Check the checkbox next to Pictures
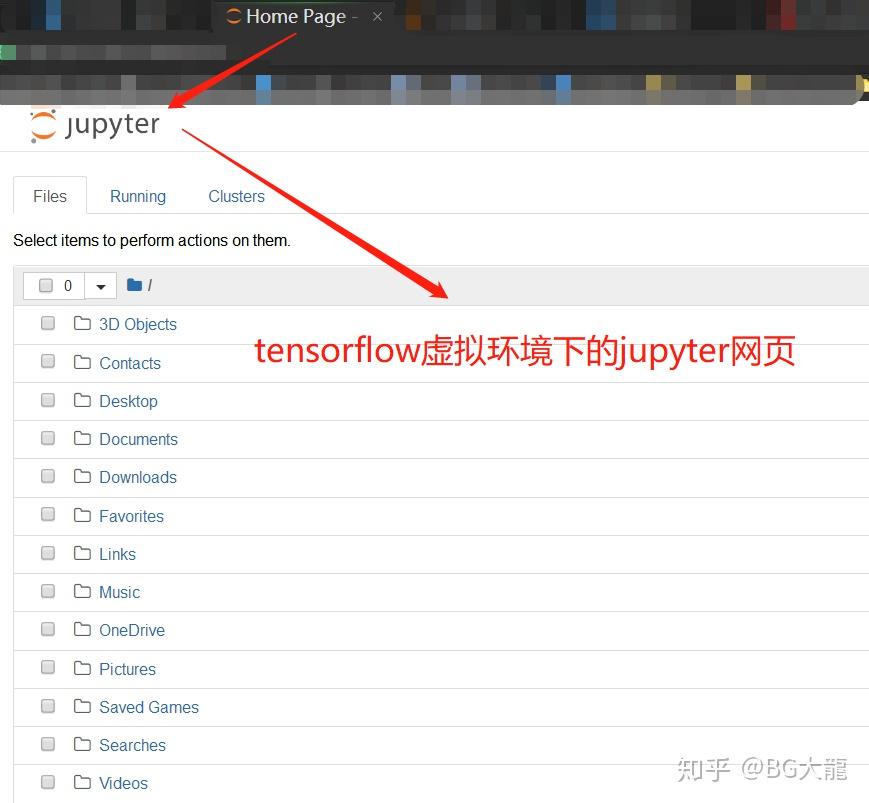The height and width of the screenshot is (803, 869). (x=47, y=667)
